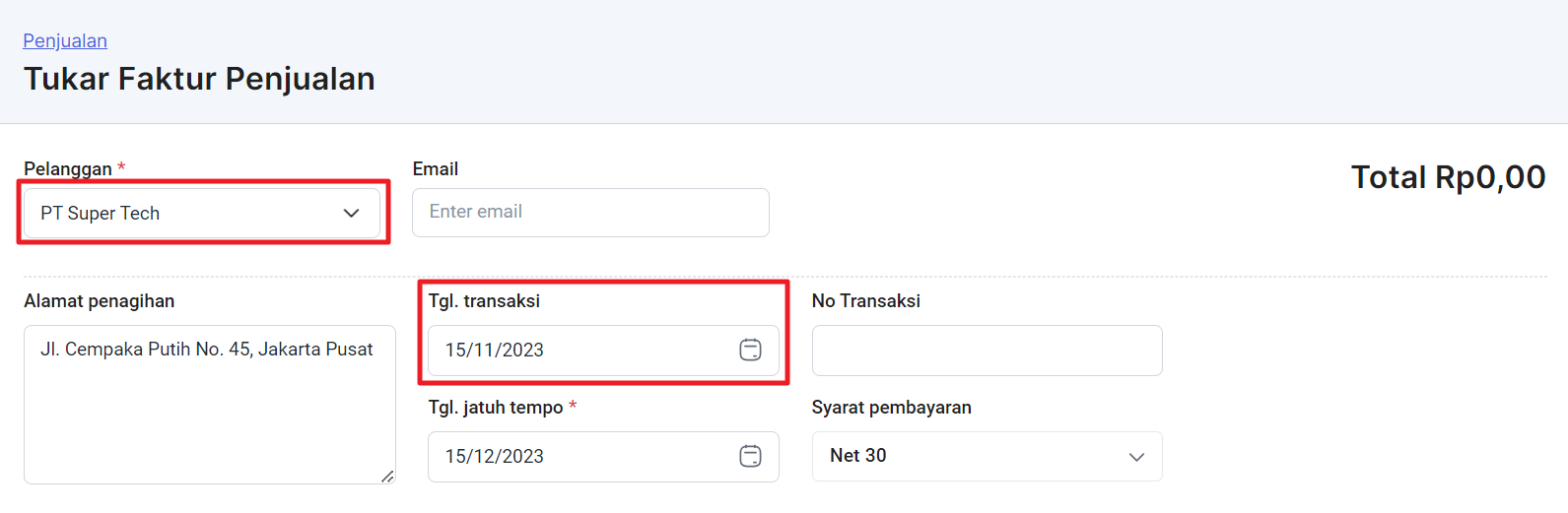
Task: Click the 15/12/2023 due date text
Action: pyautogui.click(x=494, y=456)
